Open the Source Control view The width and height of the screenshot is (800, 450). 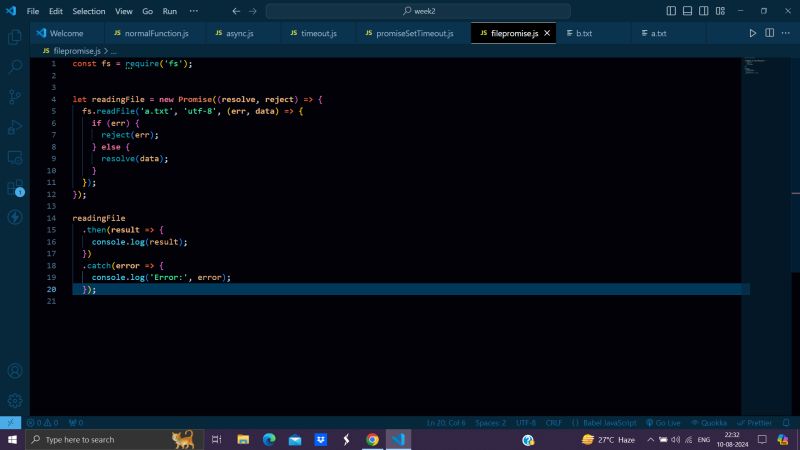point(15,97)
